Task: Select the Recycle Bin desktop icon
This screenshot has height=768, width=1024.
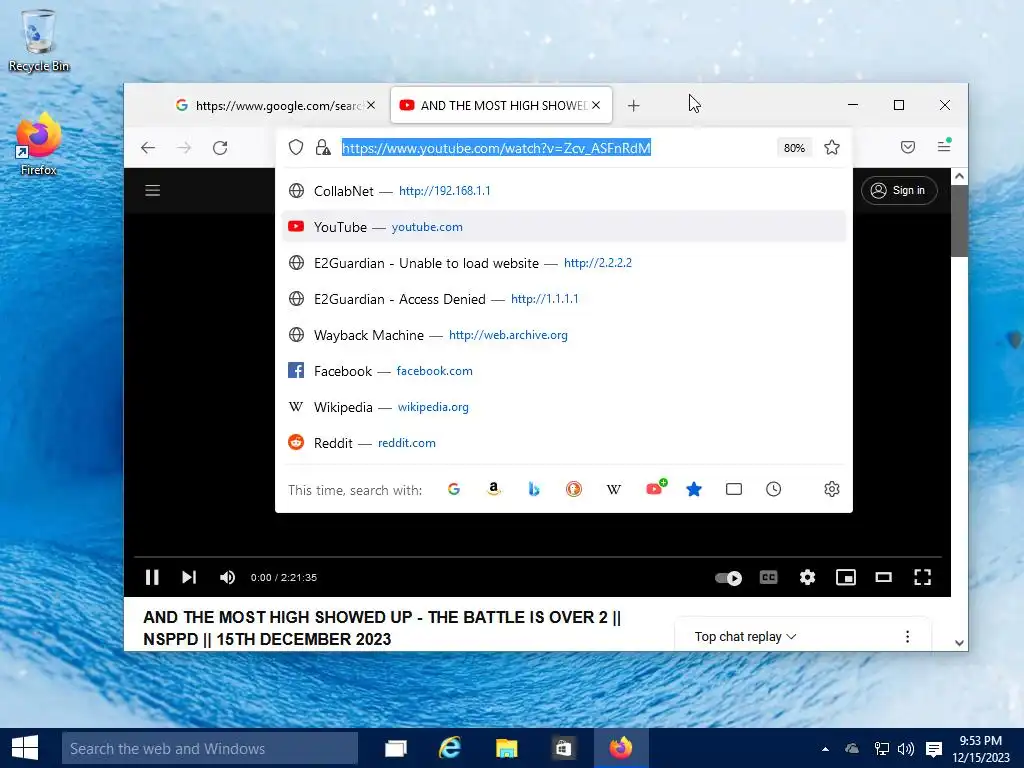Action: click(x=39, y=40)
